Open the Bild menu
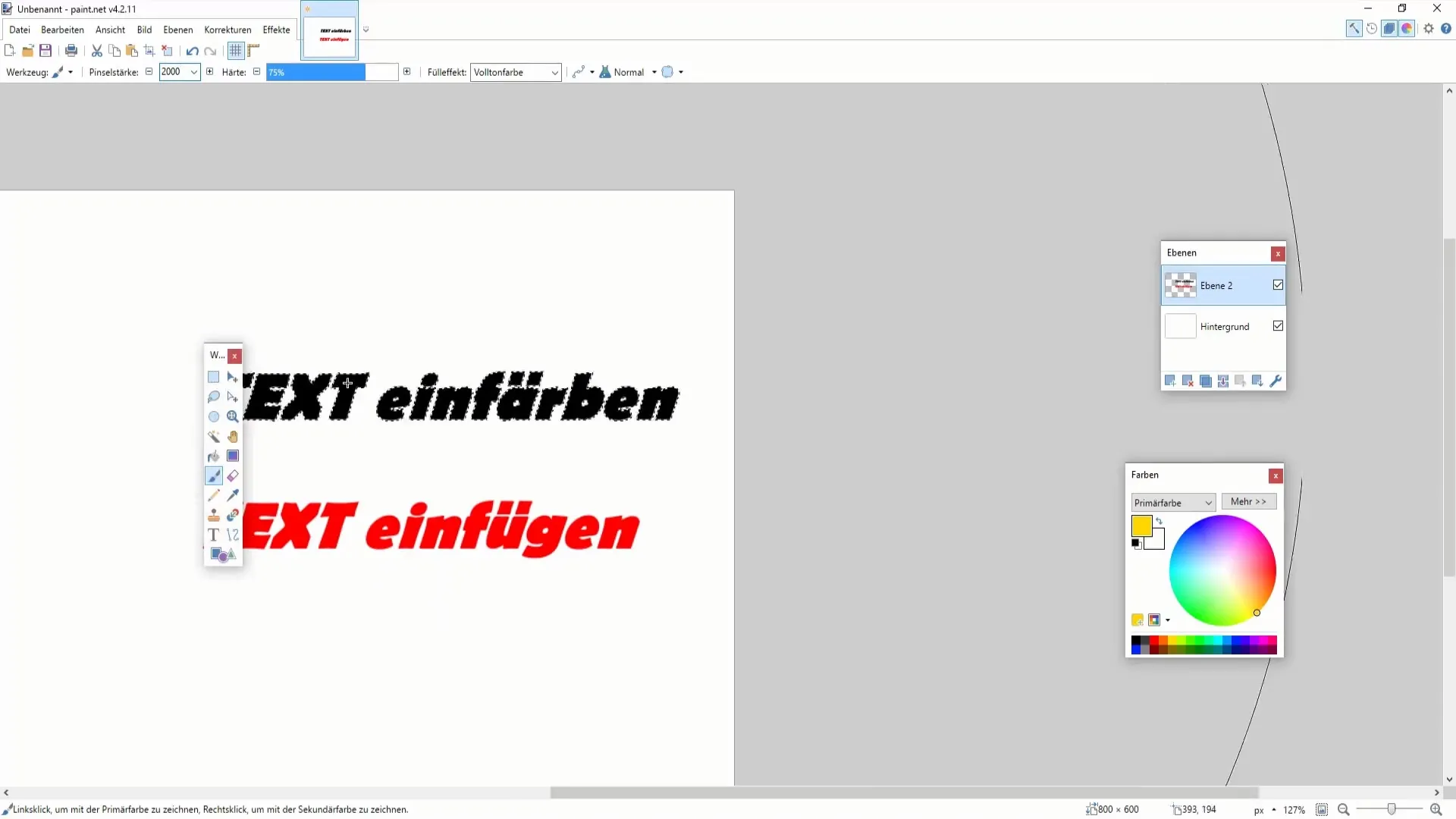The image size is (1456, 819). pyautogui.click(x=143, y=29)
